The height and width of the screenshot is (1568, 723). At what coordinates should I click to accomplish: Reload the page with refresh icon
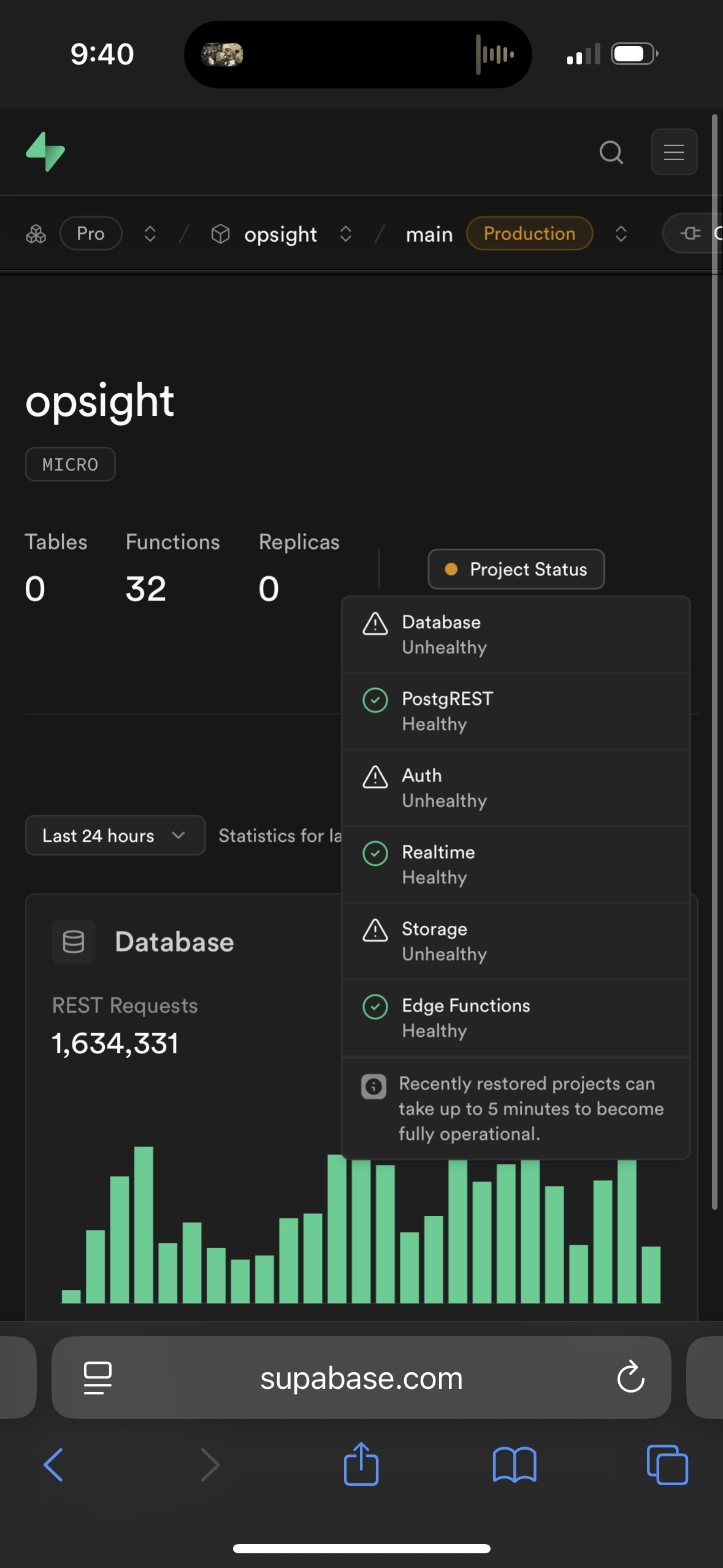tap(630, 1377)
